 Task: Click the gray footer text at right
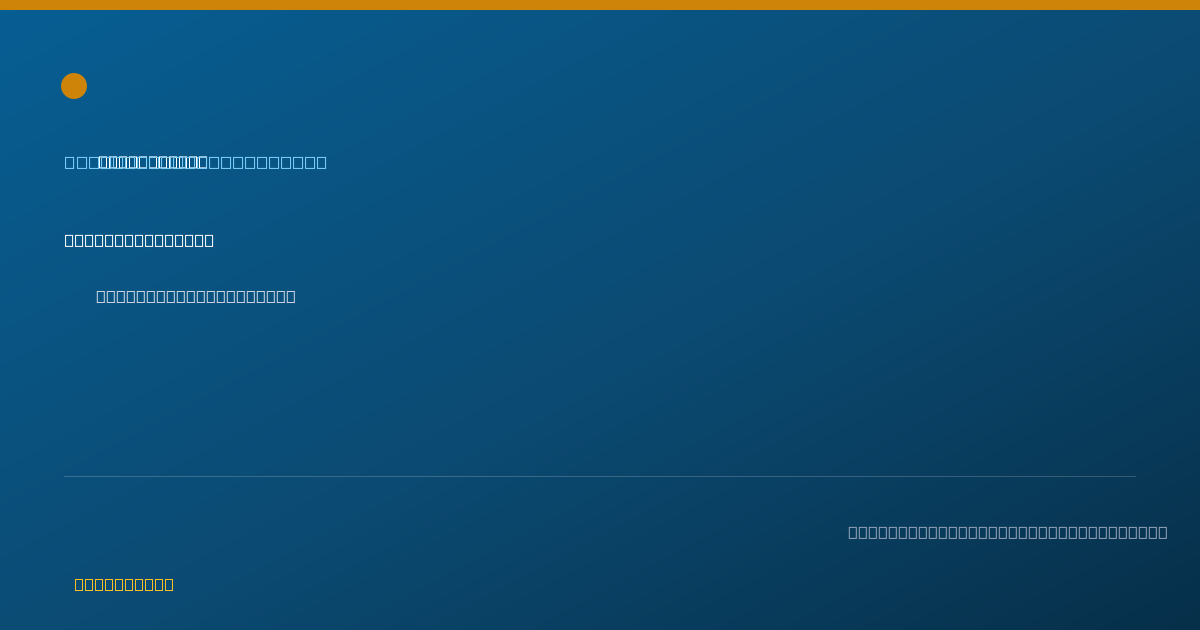[1008, 532]
